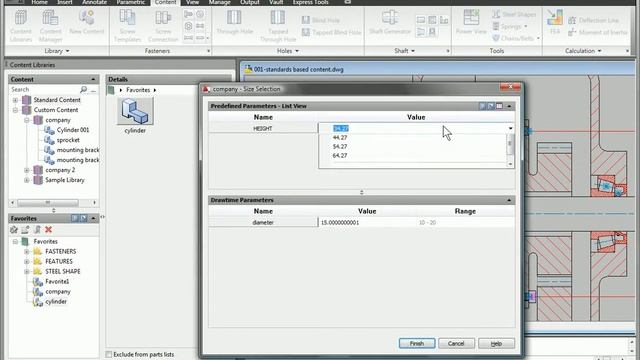The height and width of the screenshot is (360, 640).
Task: Expand the STEEL SHAPE favorites folder
Action: [x=27, y=271]
